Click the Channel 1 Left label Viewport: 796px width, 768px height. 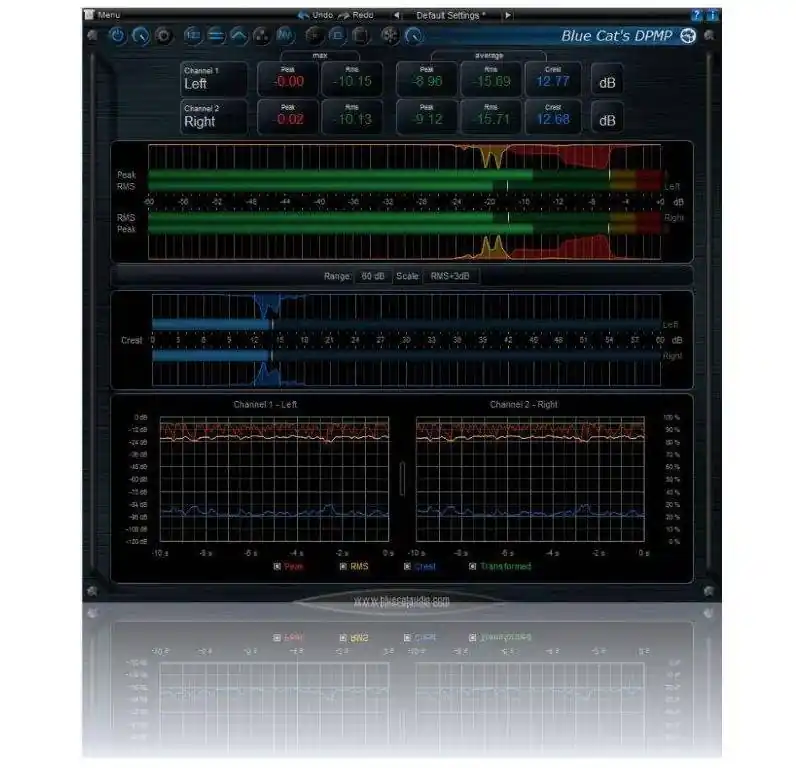point(214,79)
